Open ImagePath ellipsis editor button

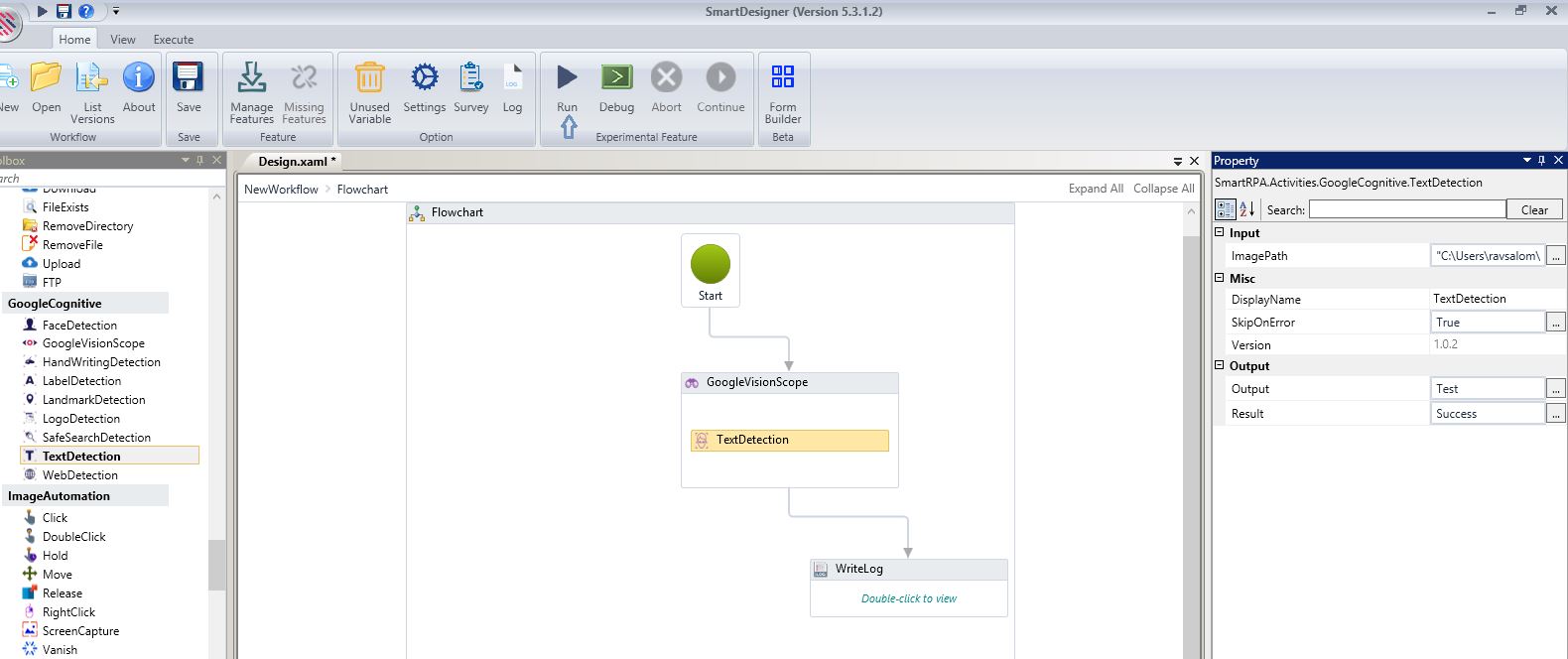pyautogui.click(x=1555, y=256)
